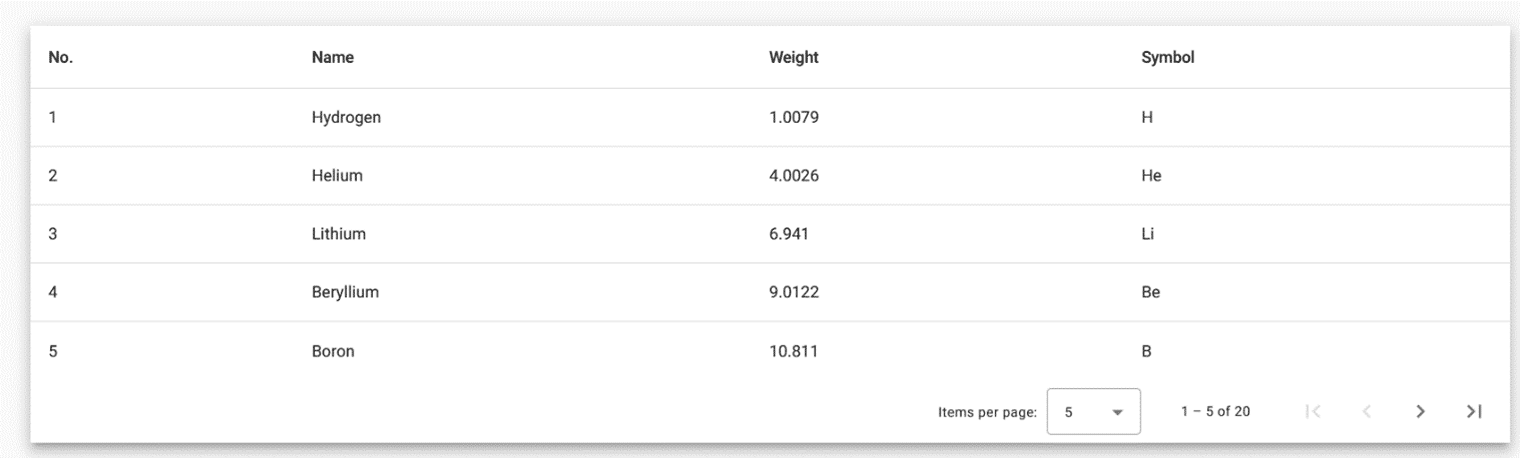Open the items per page dropdown

pos(1094,411)
